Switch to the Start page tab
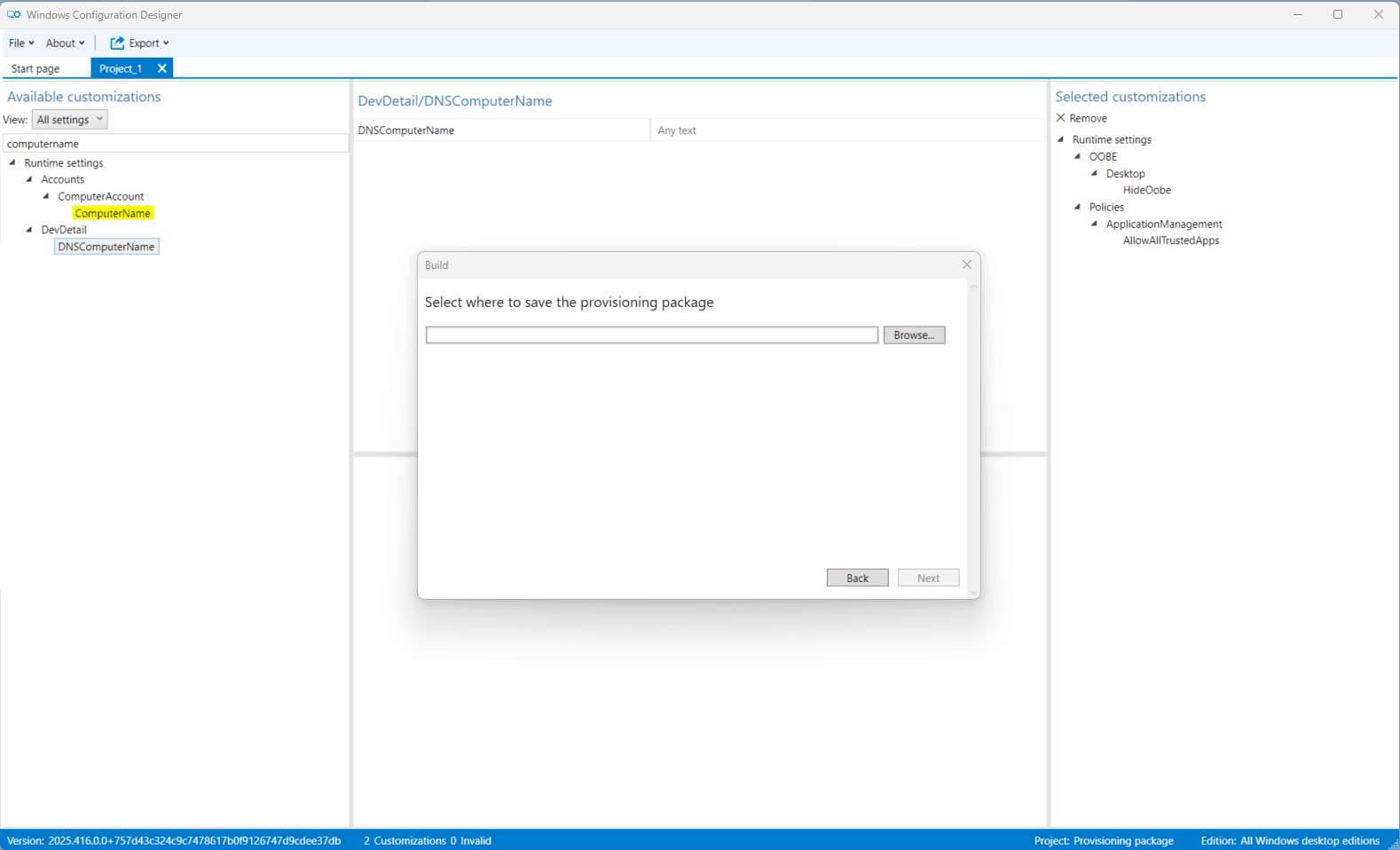 coord(35,68)
